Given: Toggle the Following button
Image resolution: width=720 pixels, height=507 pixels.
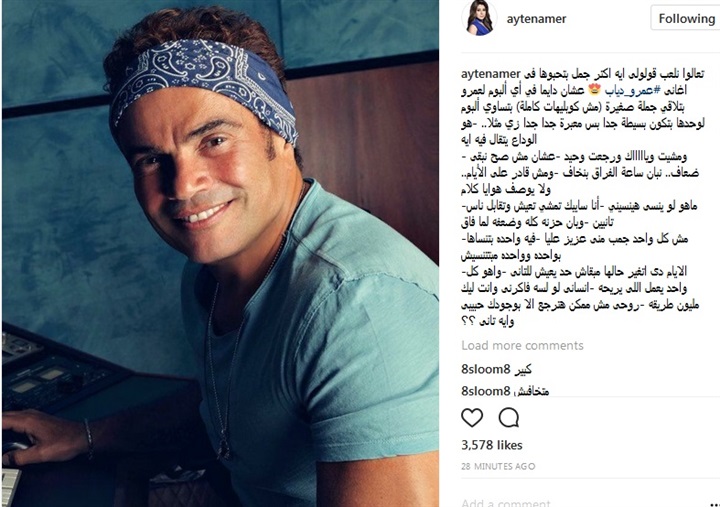Looking at the screenshot, I should click(686, 18).
